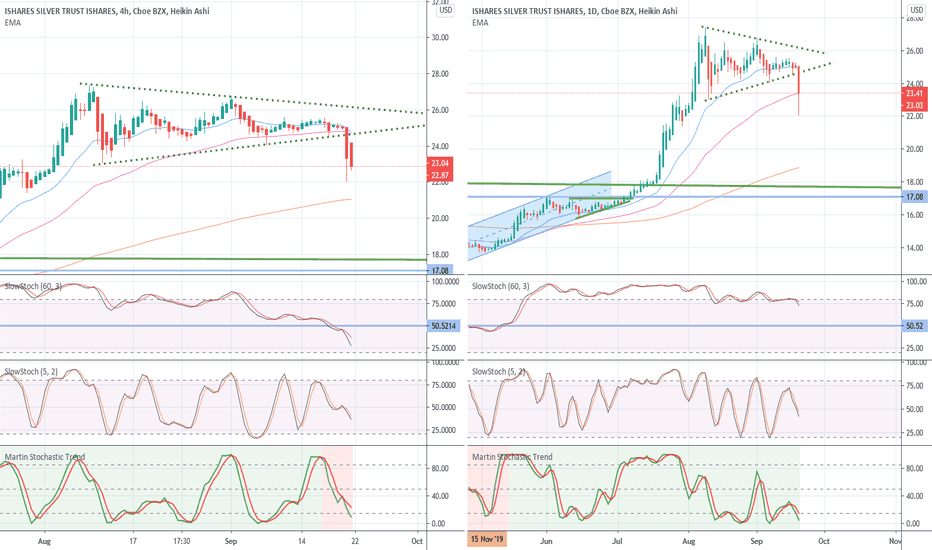Click the 50.5214 stochastic level label

[443, 326]
